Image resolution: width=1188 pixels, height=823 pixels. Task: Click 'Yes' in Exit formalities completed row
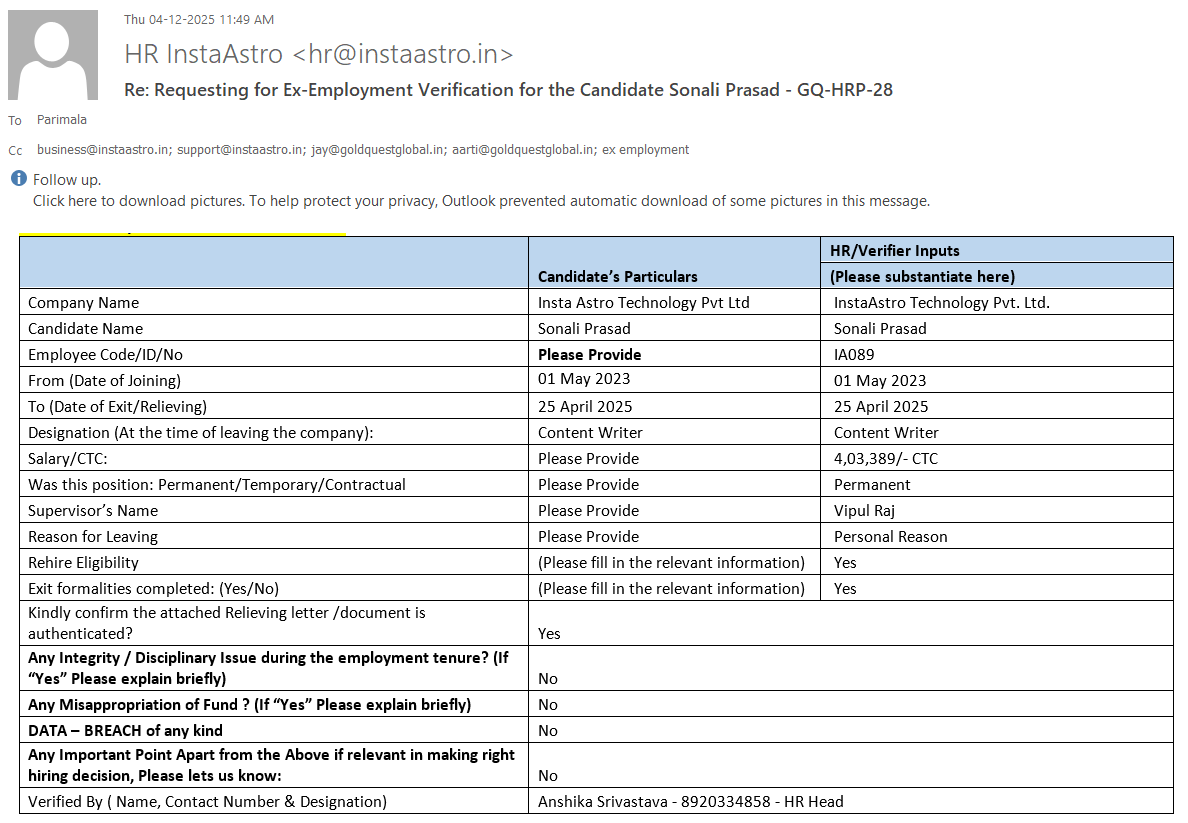tap(845, 588)
